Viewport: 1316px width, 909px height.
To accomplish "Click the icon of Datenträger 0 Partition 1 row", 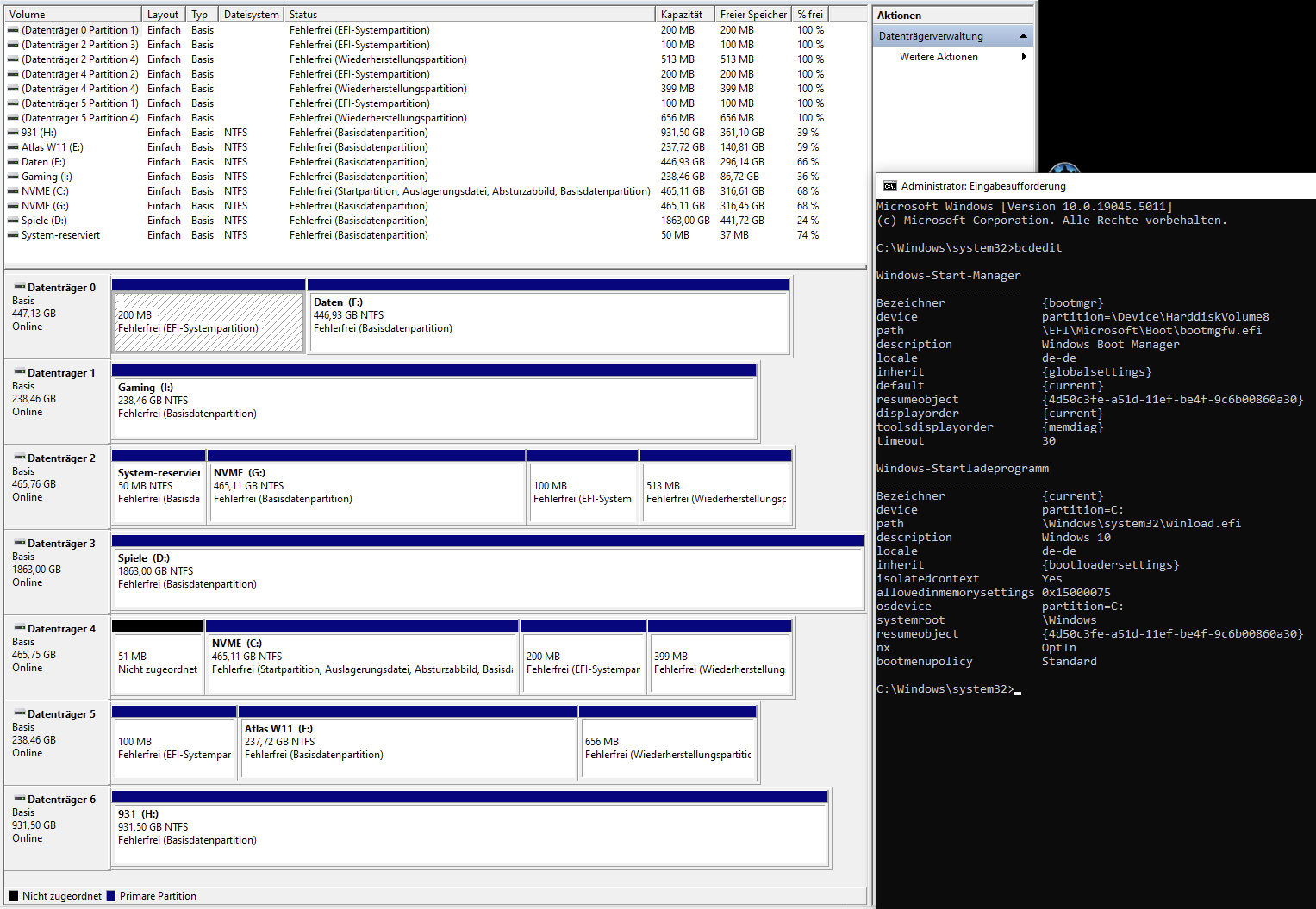I will coord(13,30).
